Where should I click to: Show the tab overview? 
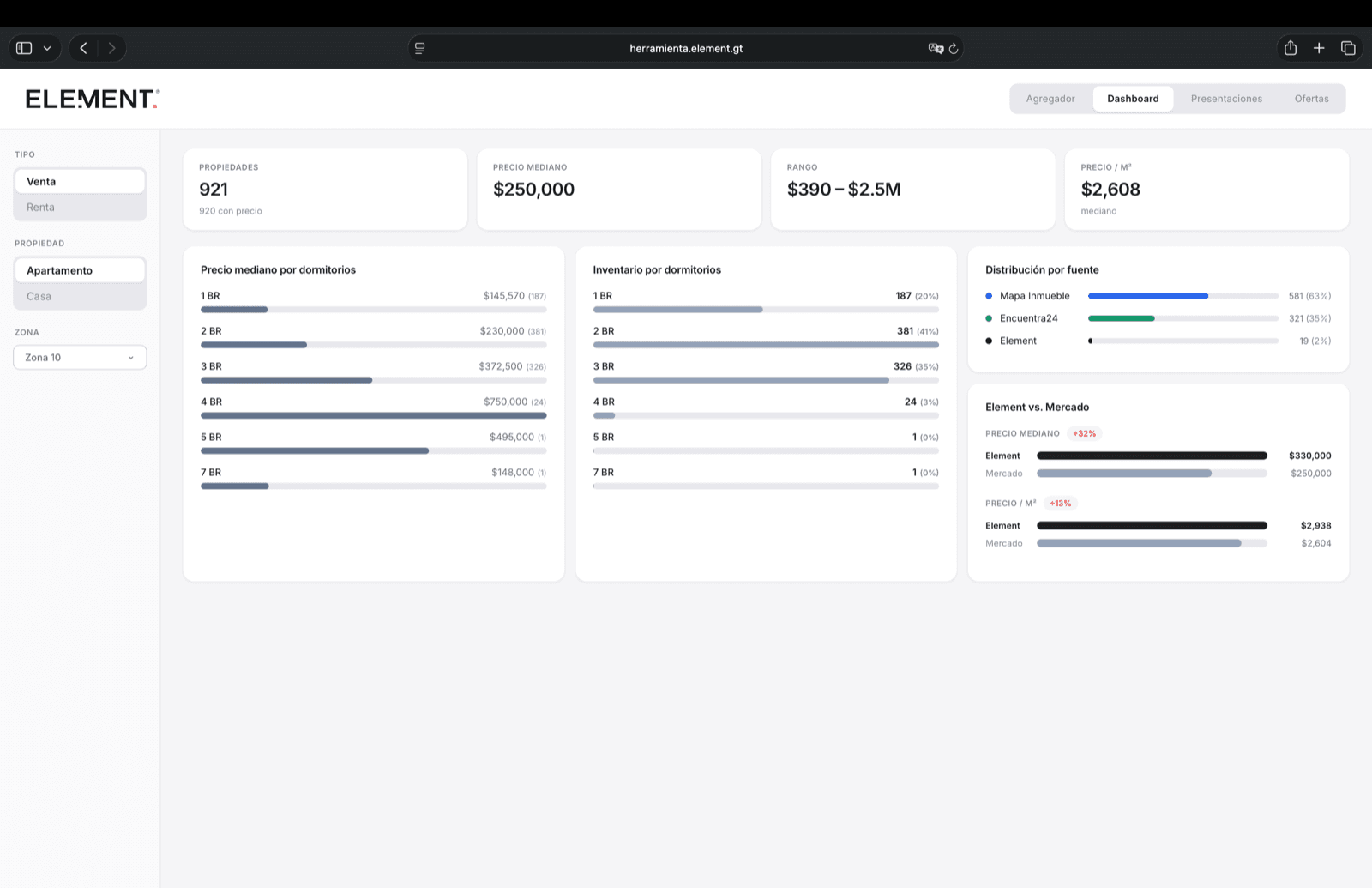coord(1348,48)
